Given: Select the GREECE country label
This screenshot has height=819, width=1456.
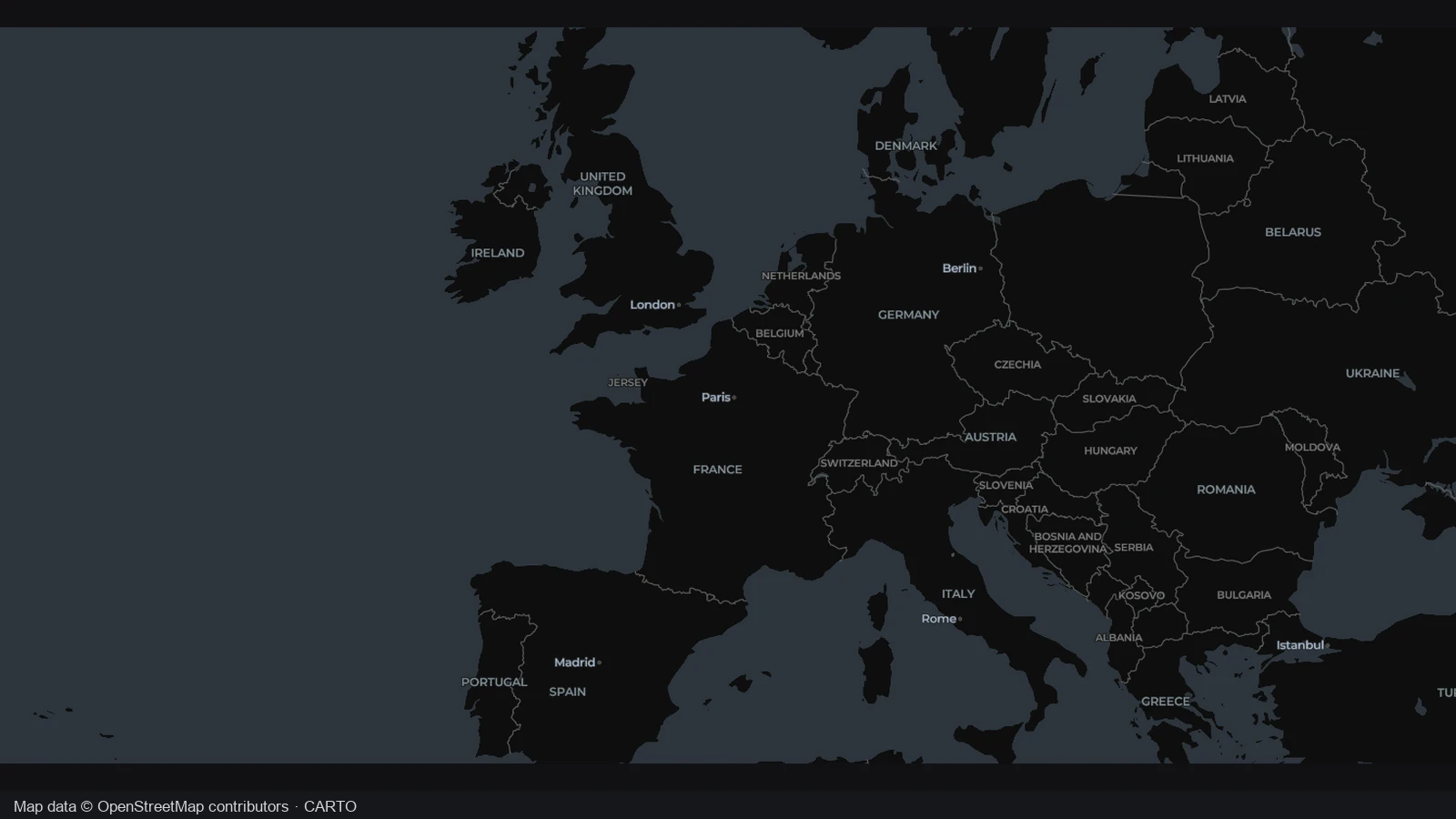Looking at the screenshot, I should tap(1166, 702).
